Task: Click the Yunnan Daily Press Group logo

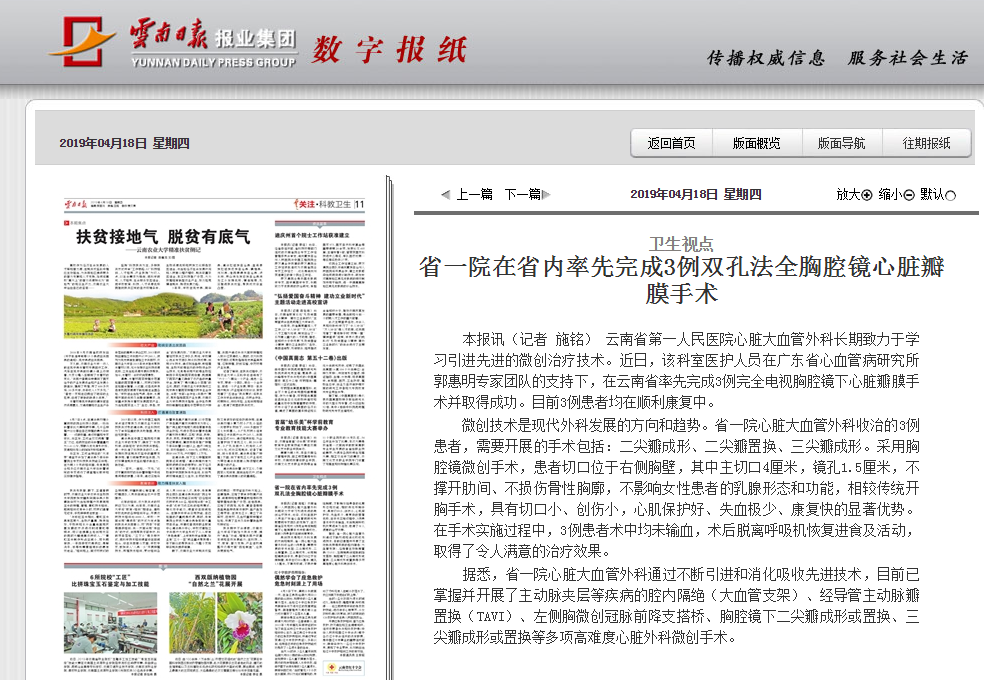Action: click(173, 42)
